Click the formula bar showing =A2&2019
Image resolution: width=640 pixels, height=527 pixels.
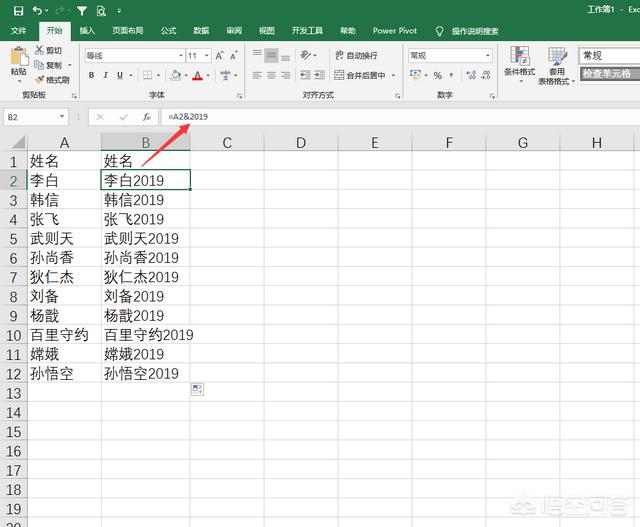[400, 117]
